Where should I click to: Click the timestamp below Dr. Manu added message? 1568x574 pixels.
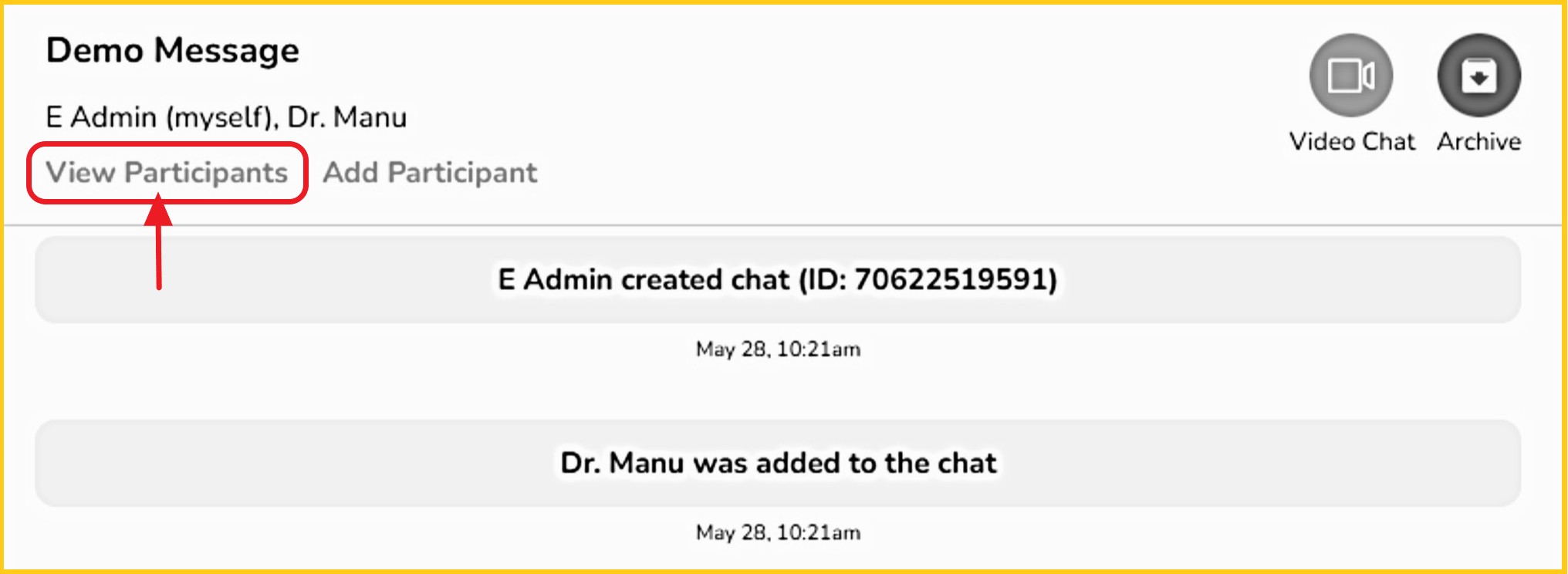[778, 532]
